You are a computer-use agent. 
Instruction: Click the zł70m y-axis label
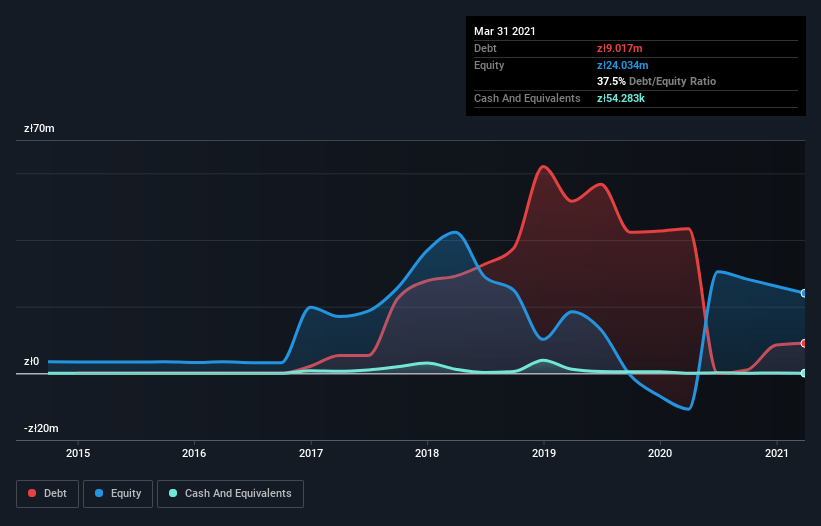(x=39, y=128)
